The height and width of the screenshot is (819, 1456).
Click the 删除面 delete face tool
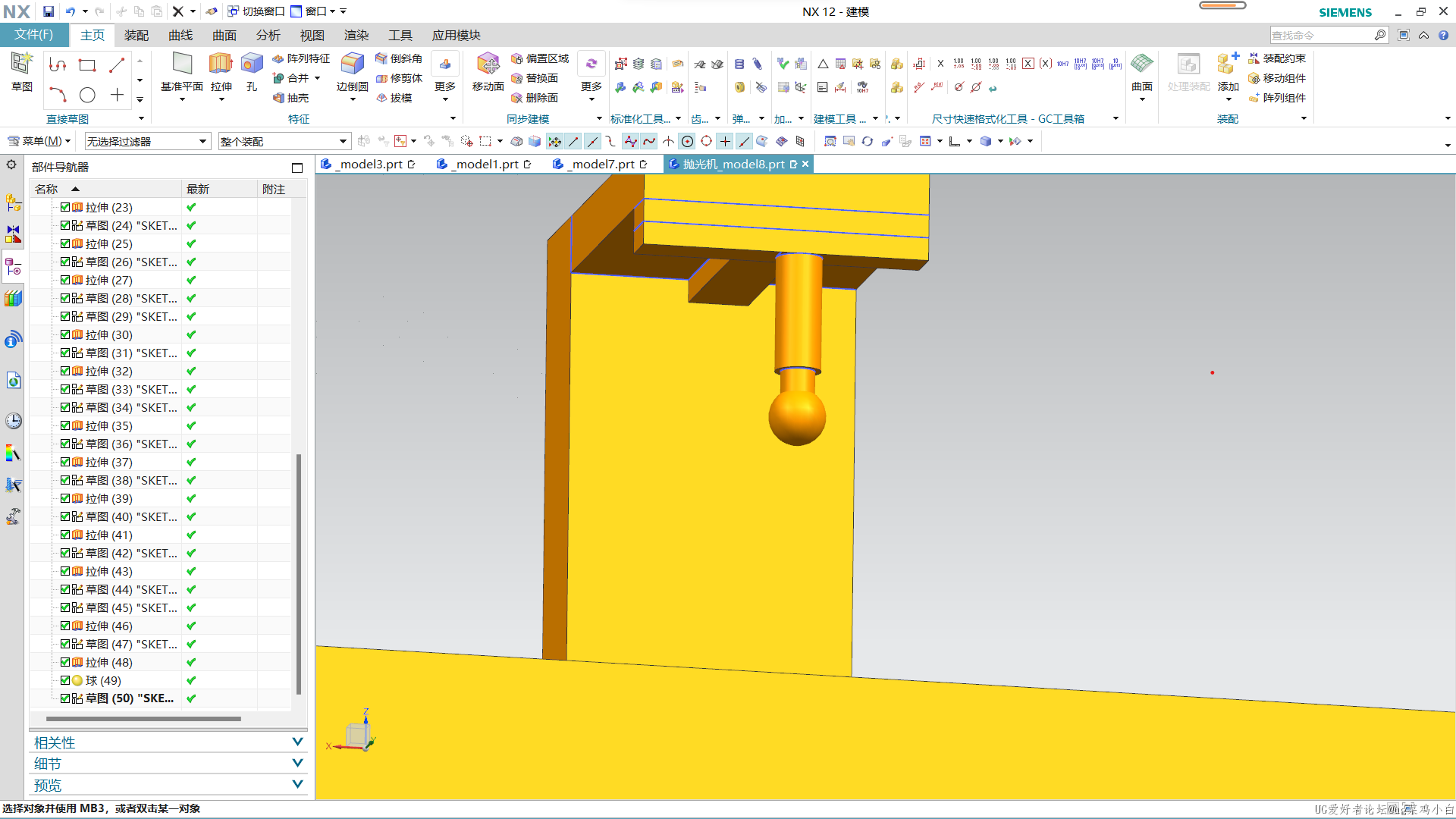point(535,98)
